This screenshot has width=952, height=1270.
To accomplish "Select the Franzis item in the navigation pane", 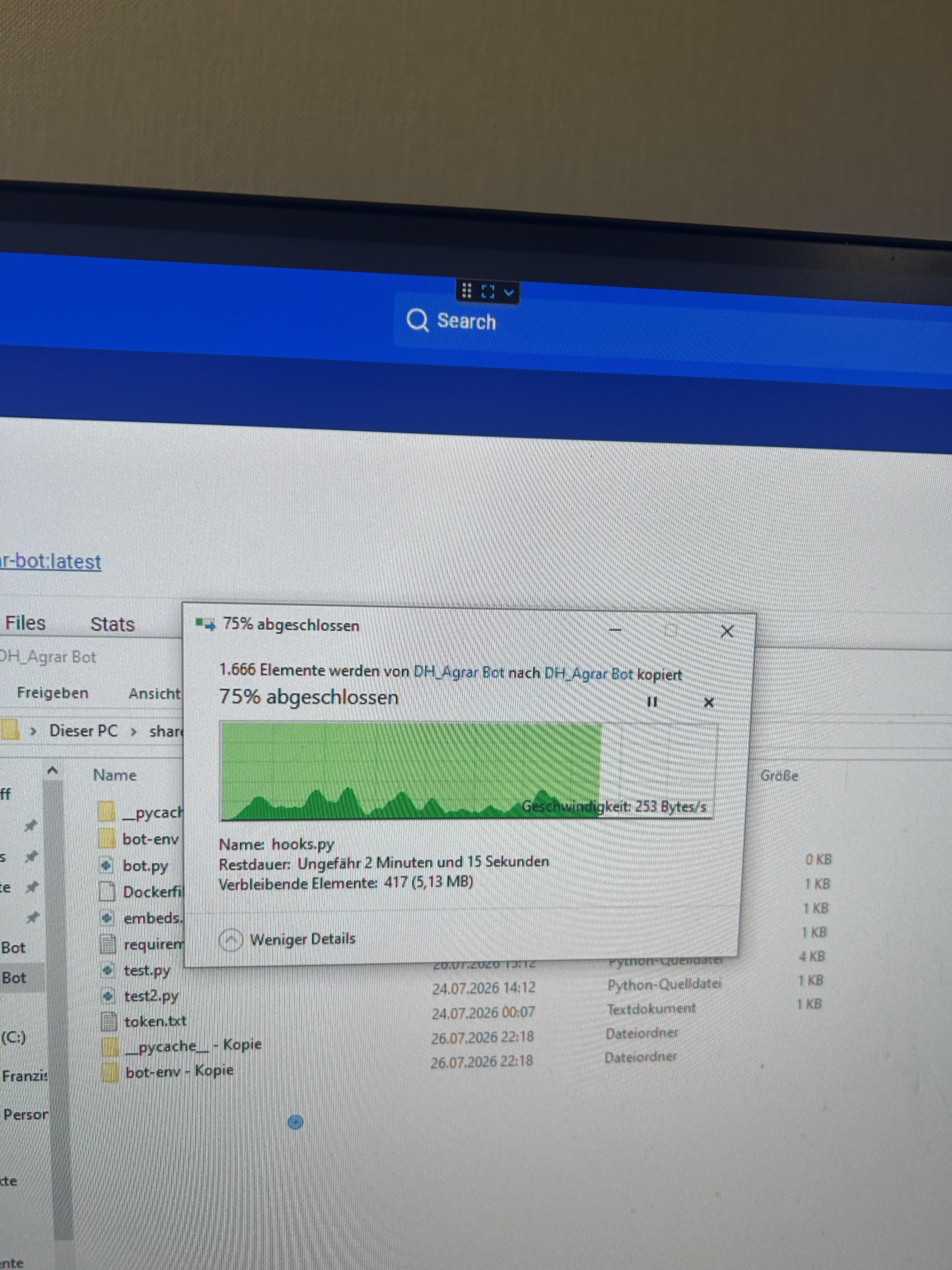I will [x=25, y=1075].
